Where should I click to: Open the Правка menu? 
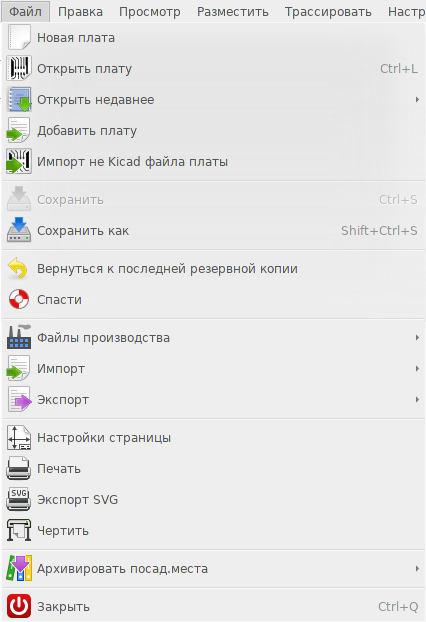coord(81,12)
